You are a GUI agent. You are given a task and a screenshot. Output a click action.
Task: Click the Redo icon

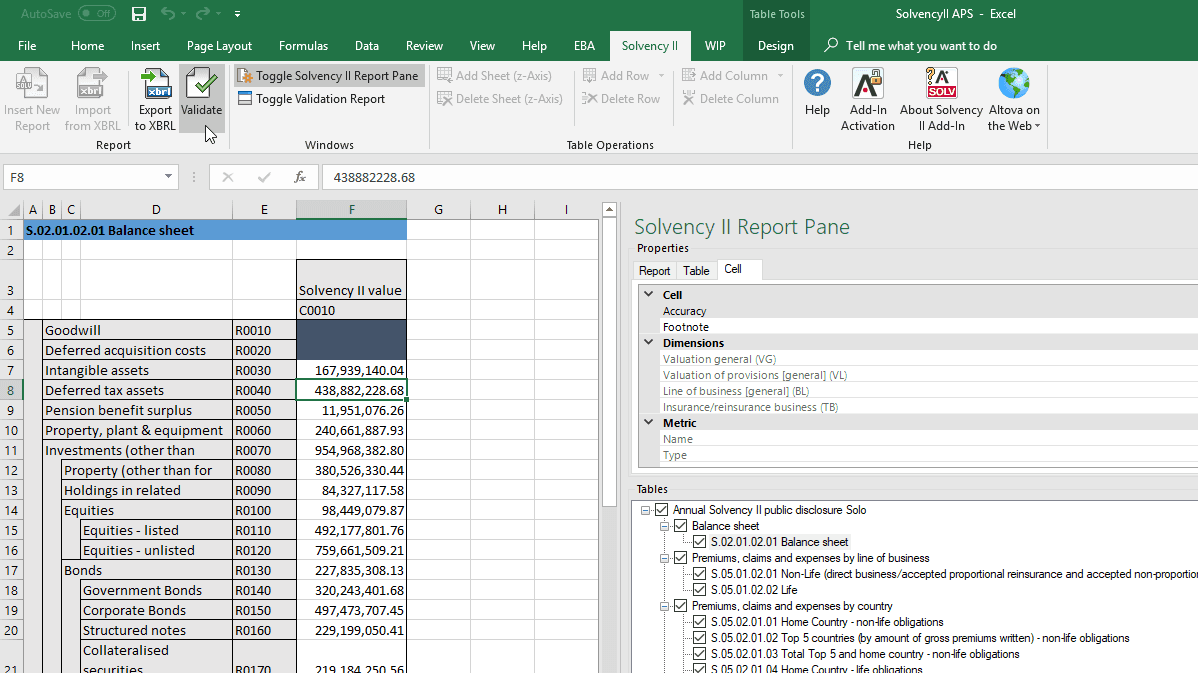(202, 14)
